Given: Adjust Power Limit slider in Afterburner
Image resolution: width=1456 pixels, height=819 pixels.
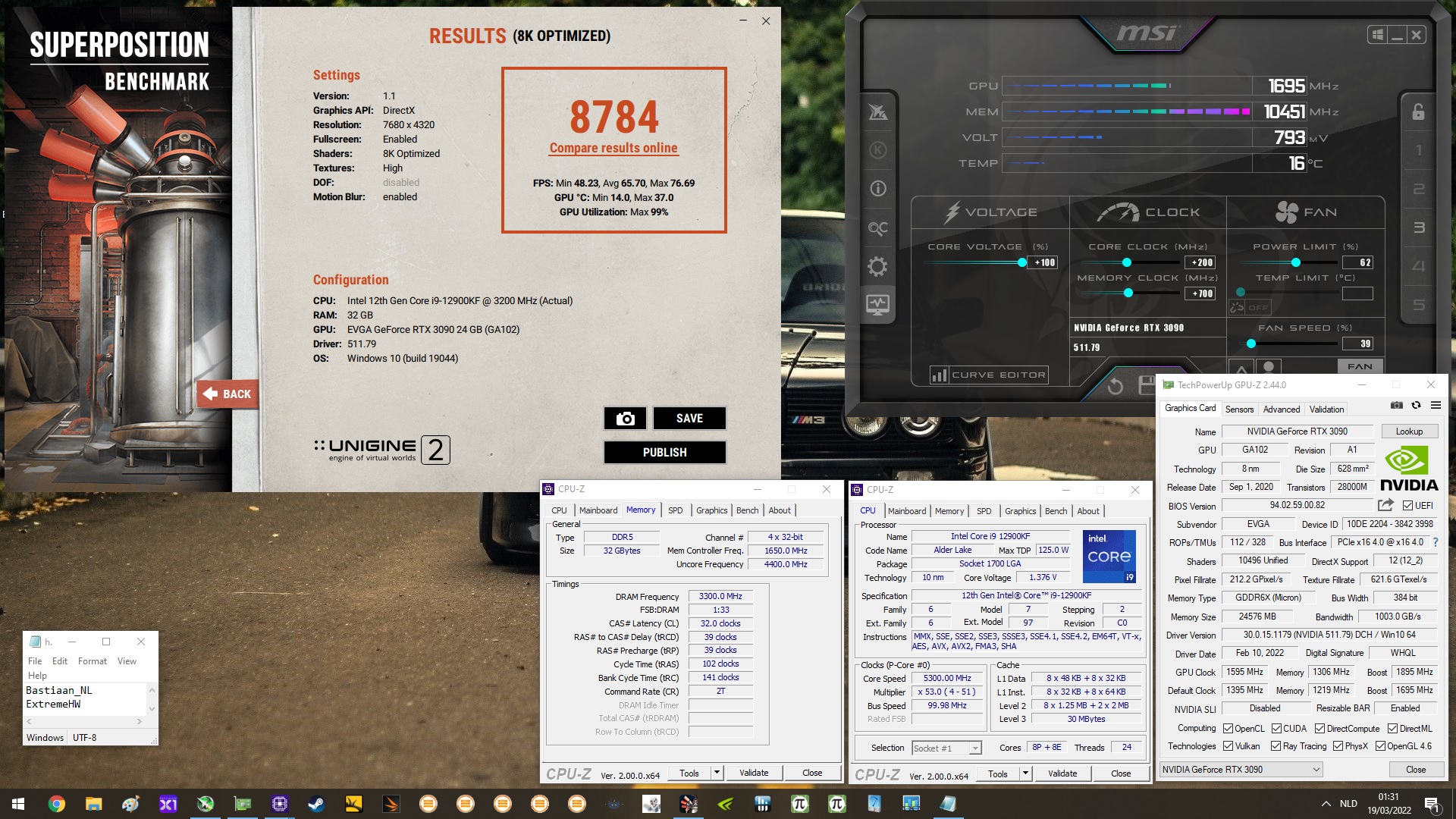Looking at the screenshot, I should tap(1295, 262).
